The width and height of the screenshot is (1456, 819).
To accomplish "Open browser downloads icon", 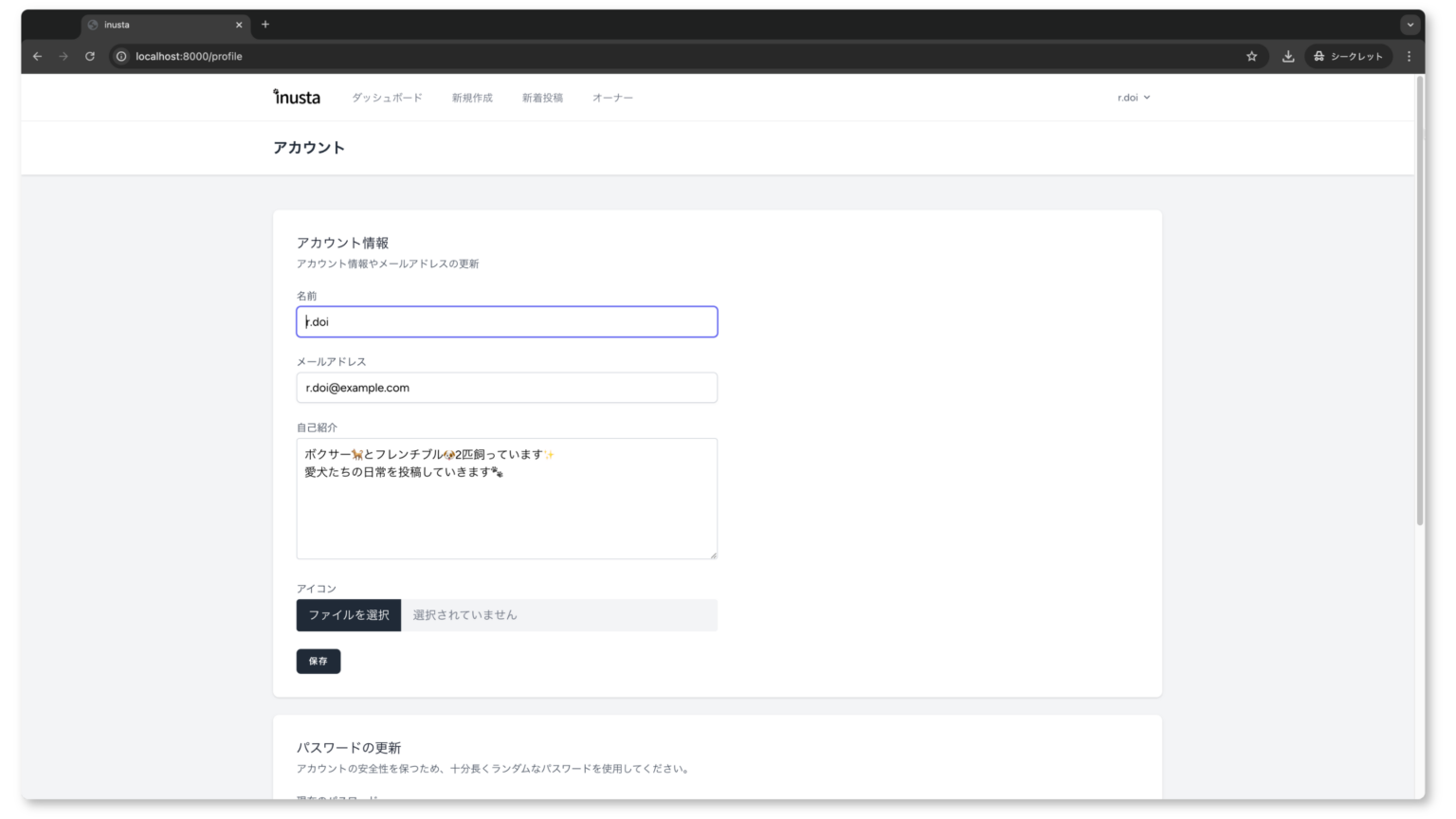I will [x=1287, y=57].
